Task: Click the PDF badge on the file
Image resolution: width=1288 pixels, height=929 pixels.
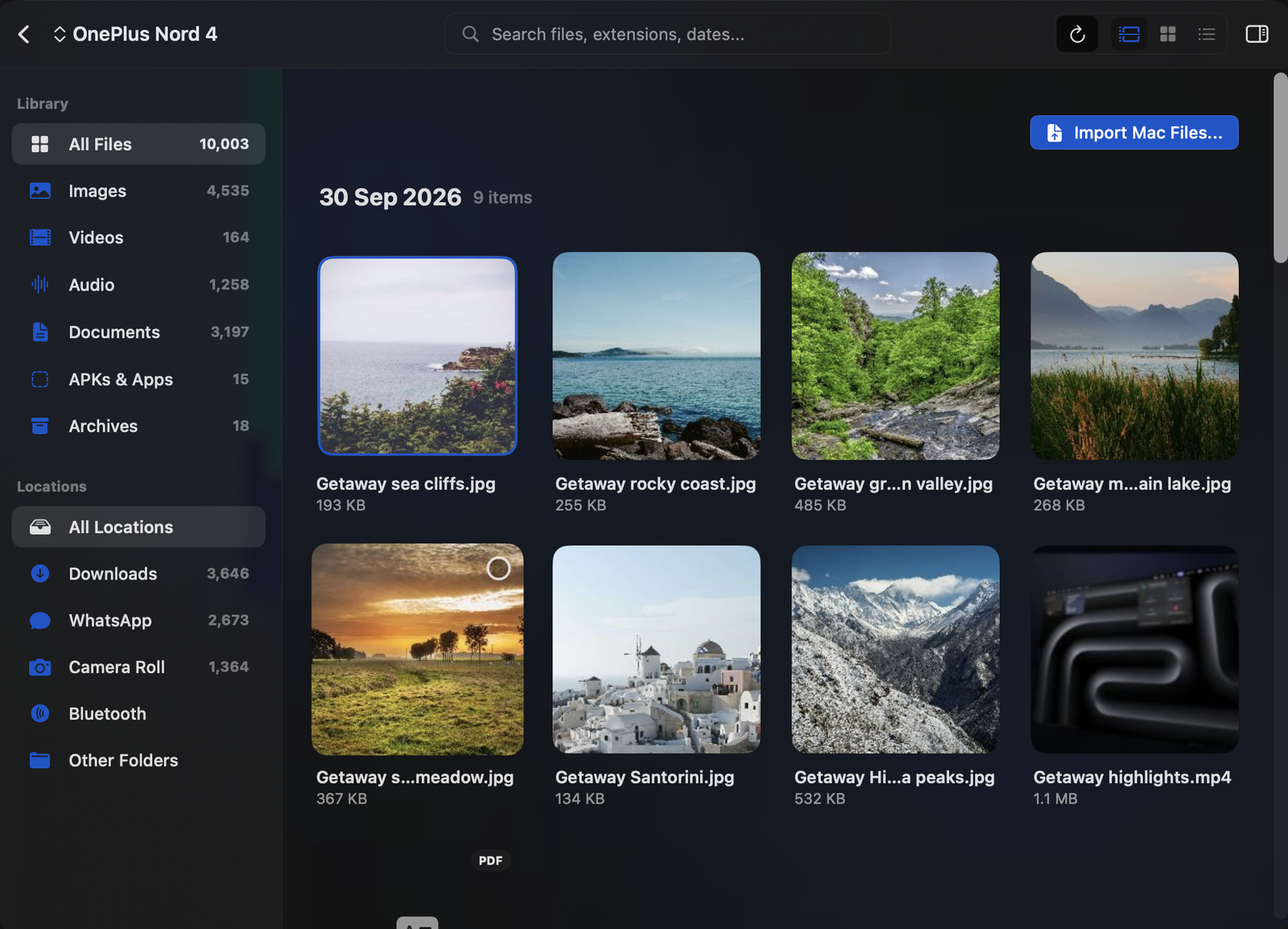Action: (x=490, y=861)
